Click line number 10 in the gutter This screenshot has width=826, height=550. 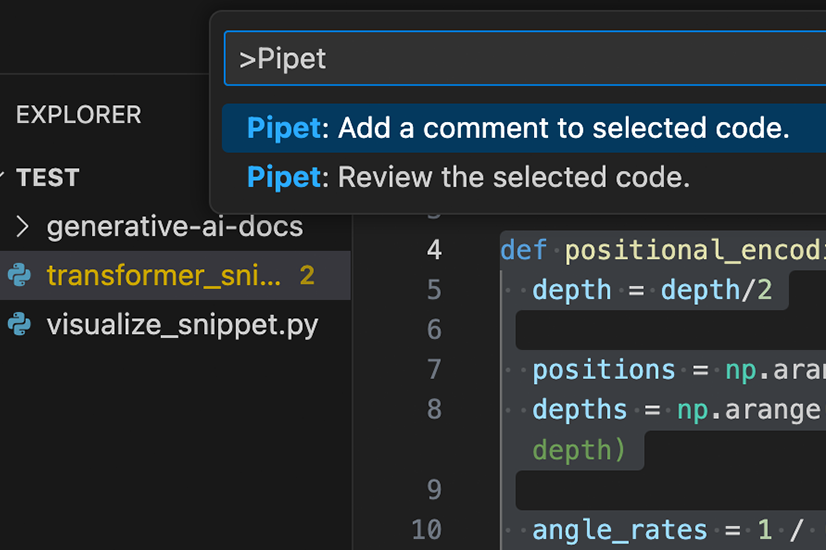click(426, 529)
